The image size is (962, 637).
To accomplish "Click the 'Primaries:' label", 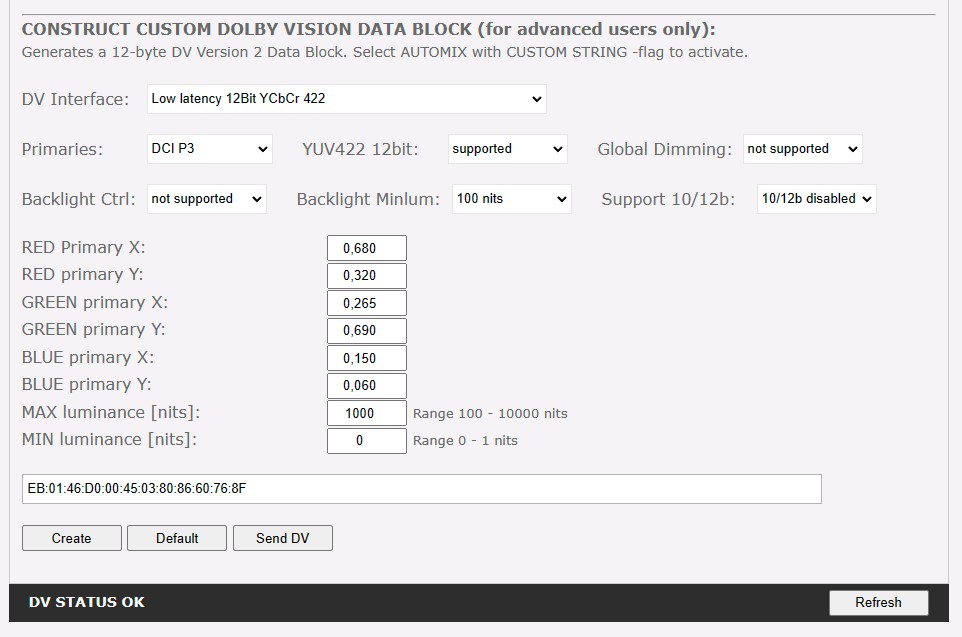I will coord(62,149).
